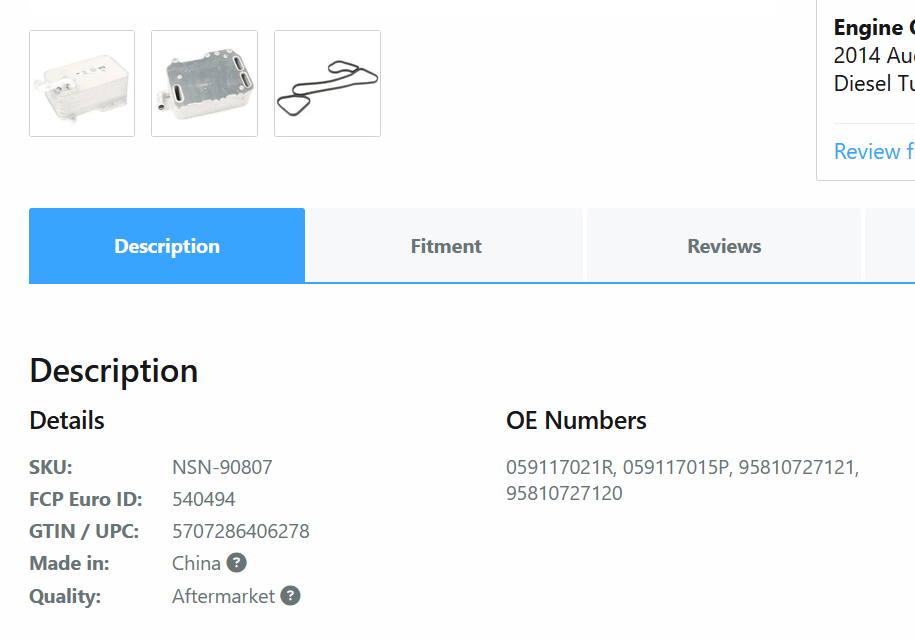Click OE number 95810727120
Image resolution: width=915 pixels, height=640 pixels.
point(564,494)
